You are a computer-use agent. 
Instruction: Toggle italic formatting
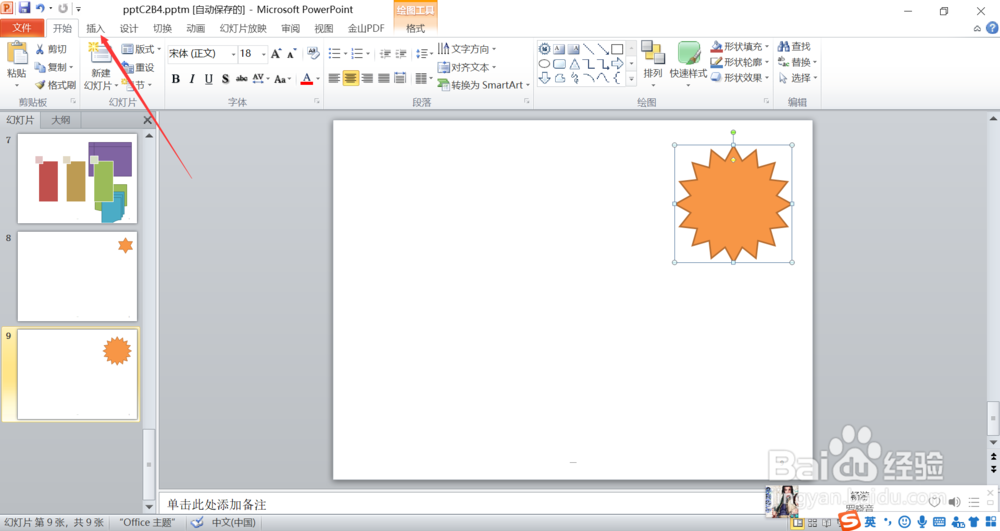192,78
